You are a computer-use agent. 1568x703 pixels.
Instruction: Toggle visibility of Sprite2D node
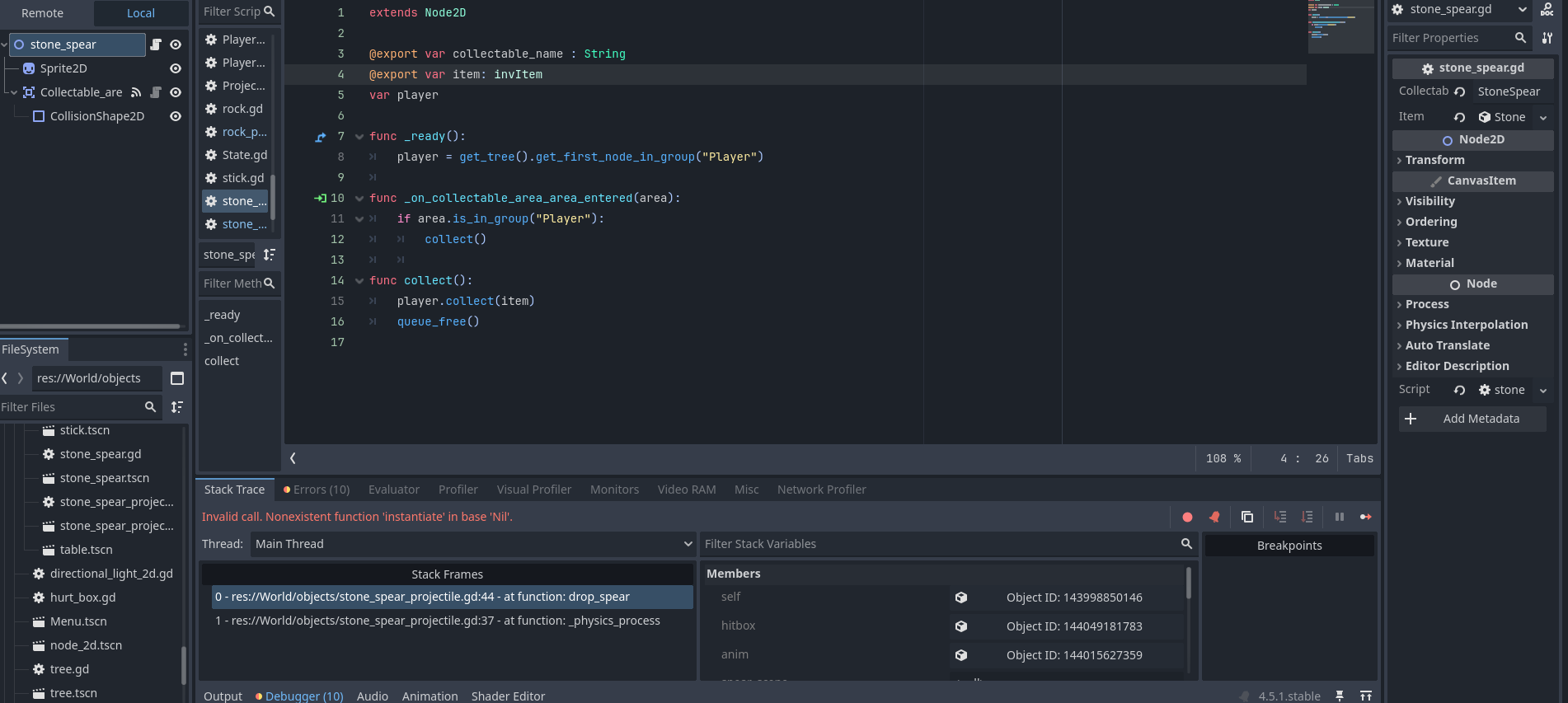coord(175,68)
